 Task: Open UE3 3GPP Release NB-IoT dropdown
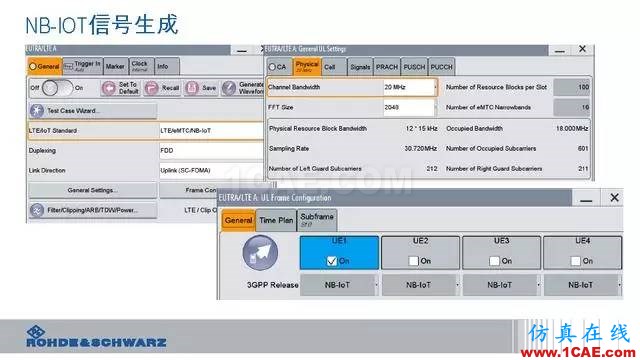[x=502, y=285]
